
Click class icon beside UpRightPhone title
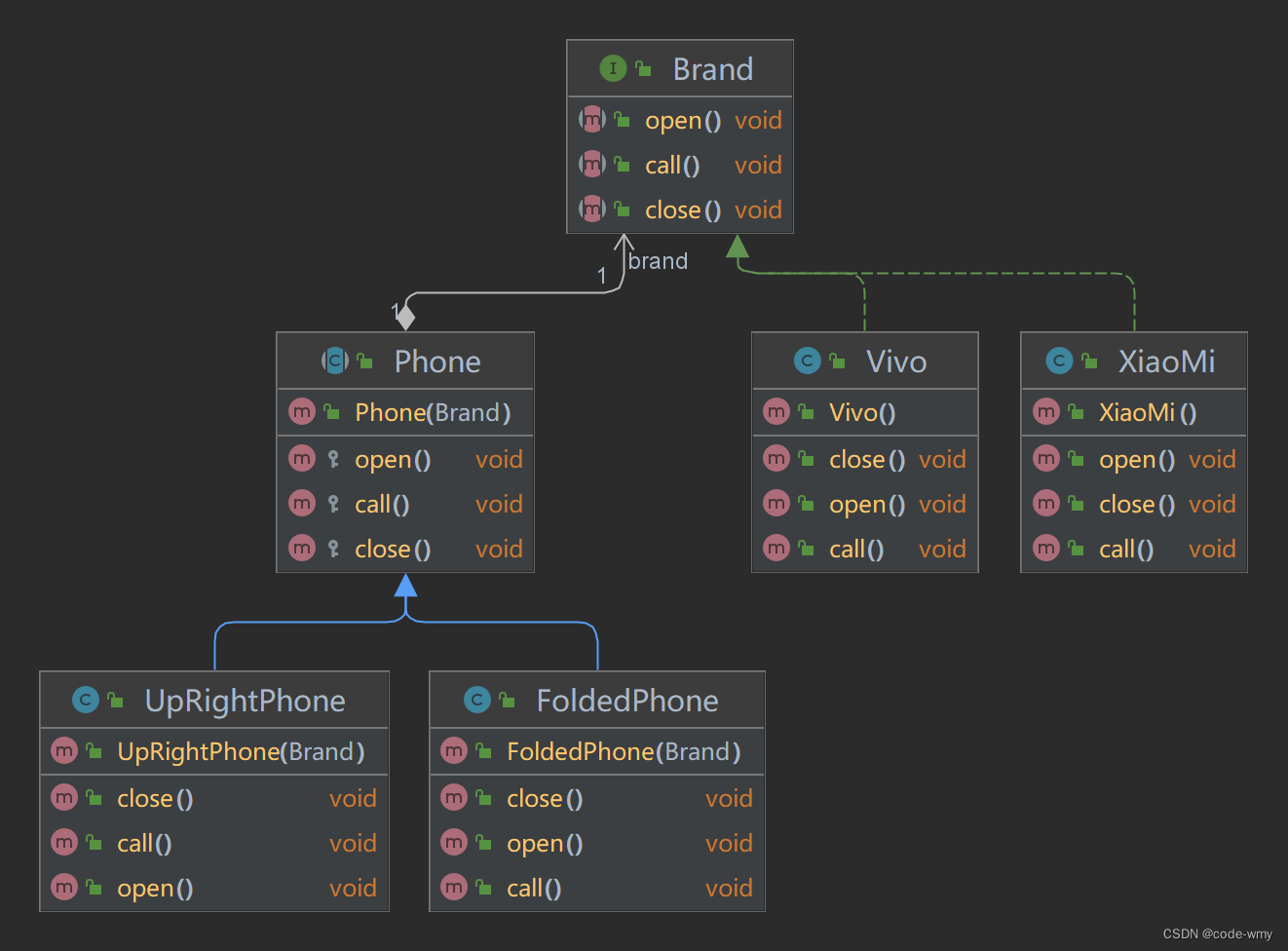pos(86,700)
